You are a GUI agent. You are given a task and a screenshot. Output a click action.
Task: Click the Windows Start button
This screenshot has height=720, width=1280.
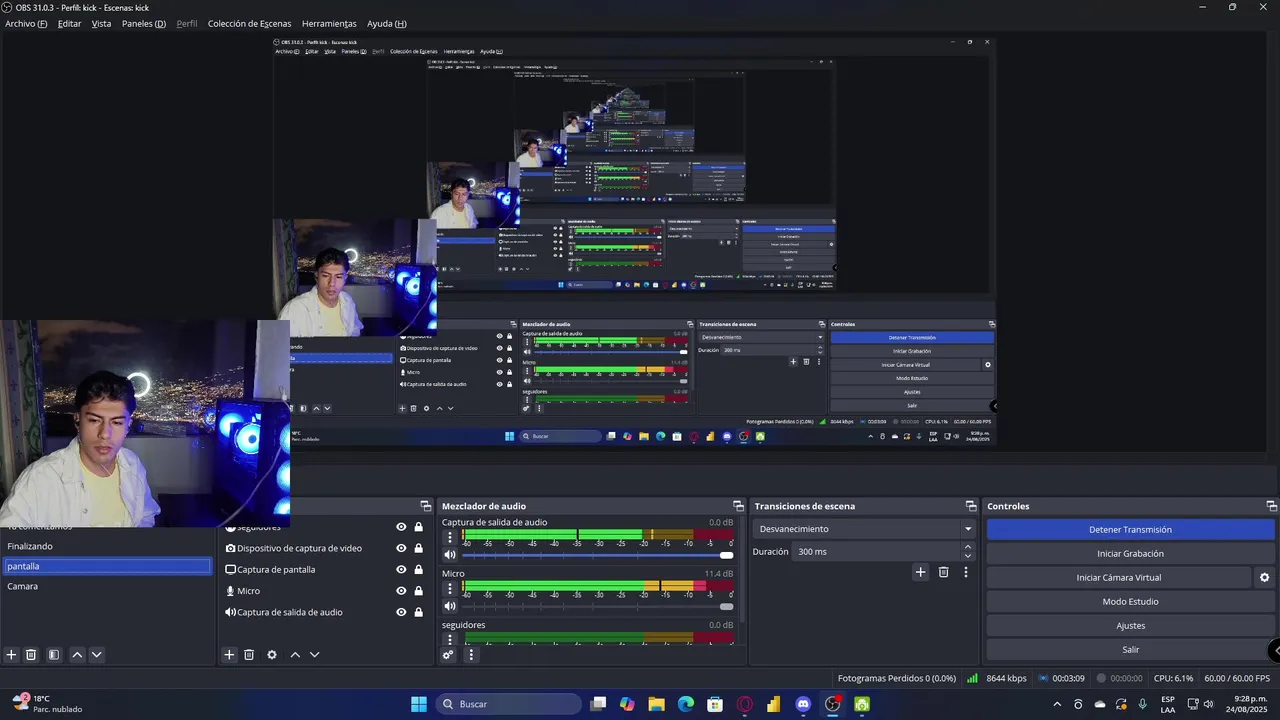point(419,704)
